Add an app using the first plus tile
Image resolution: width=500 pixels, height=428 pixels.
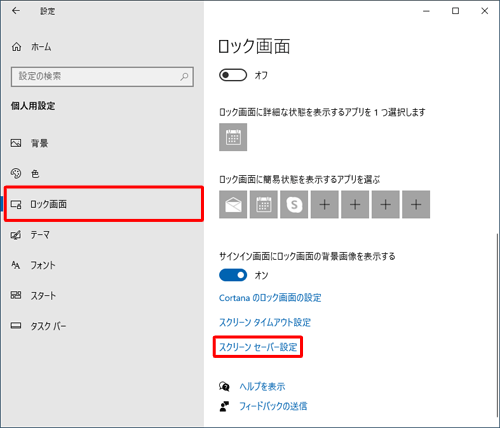pyautogui.click(x=325, y=204)
